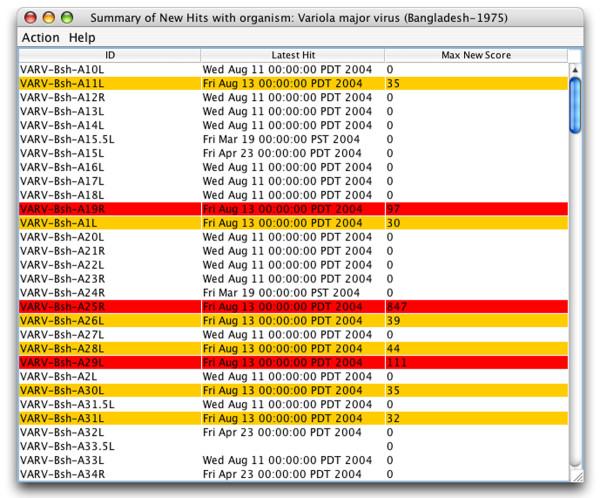Sort by Max New Score column header
The width and height of the screenshot is (600, 498).
coord(475,55)
